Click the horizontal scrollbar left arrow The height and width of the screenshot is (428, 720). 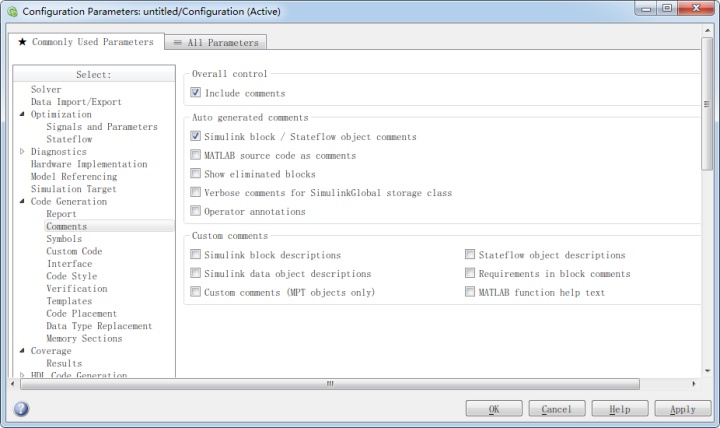[x=12, y=383]
